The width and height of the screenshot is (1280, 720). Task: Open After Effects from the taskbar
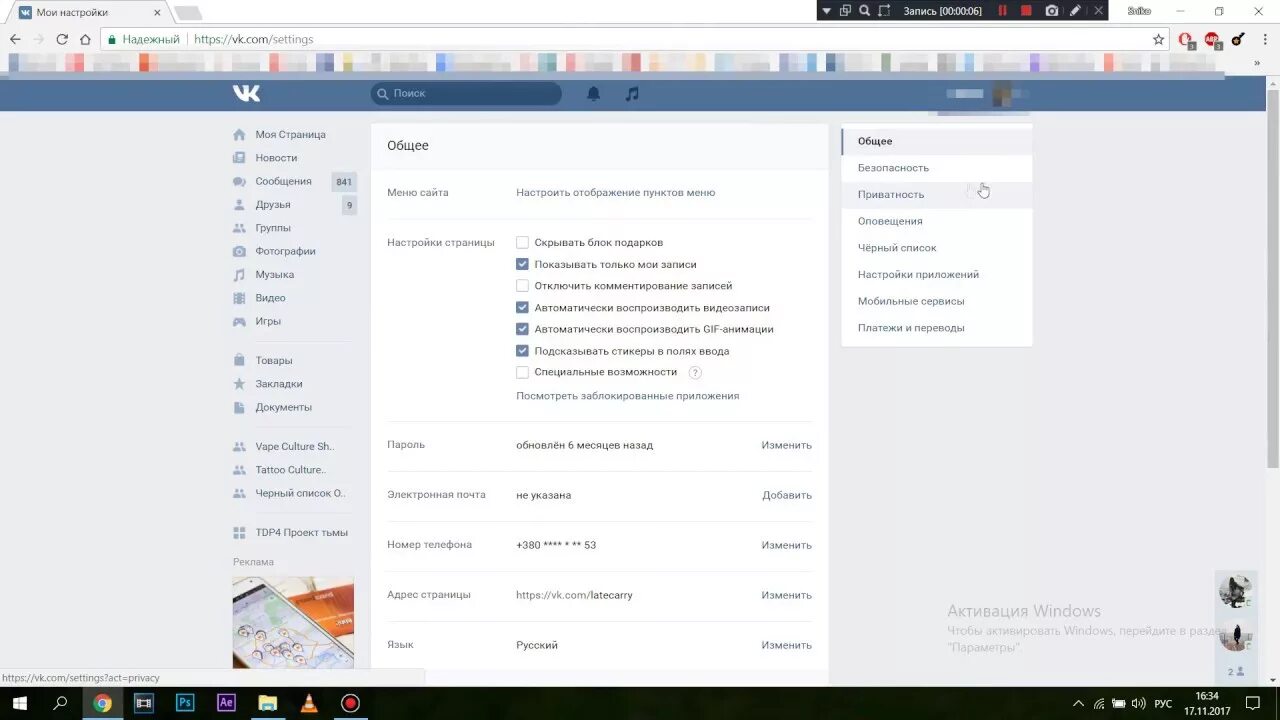226,703
